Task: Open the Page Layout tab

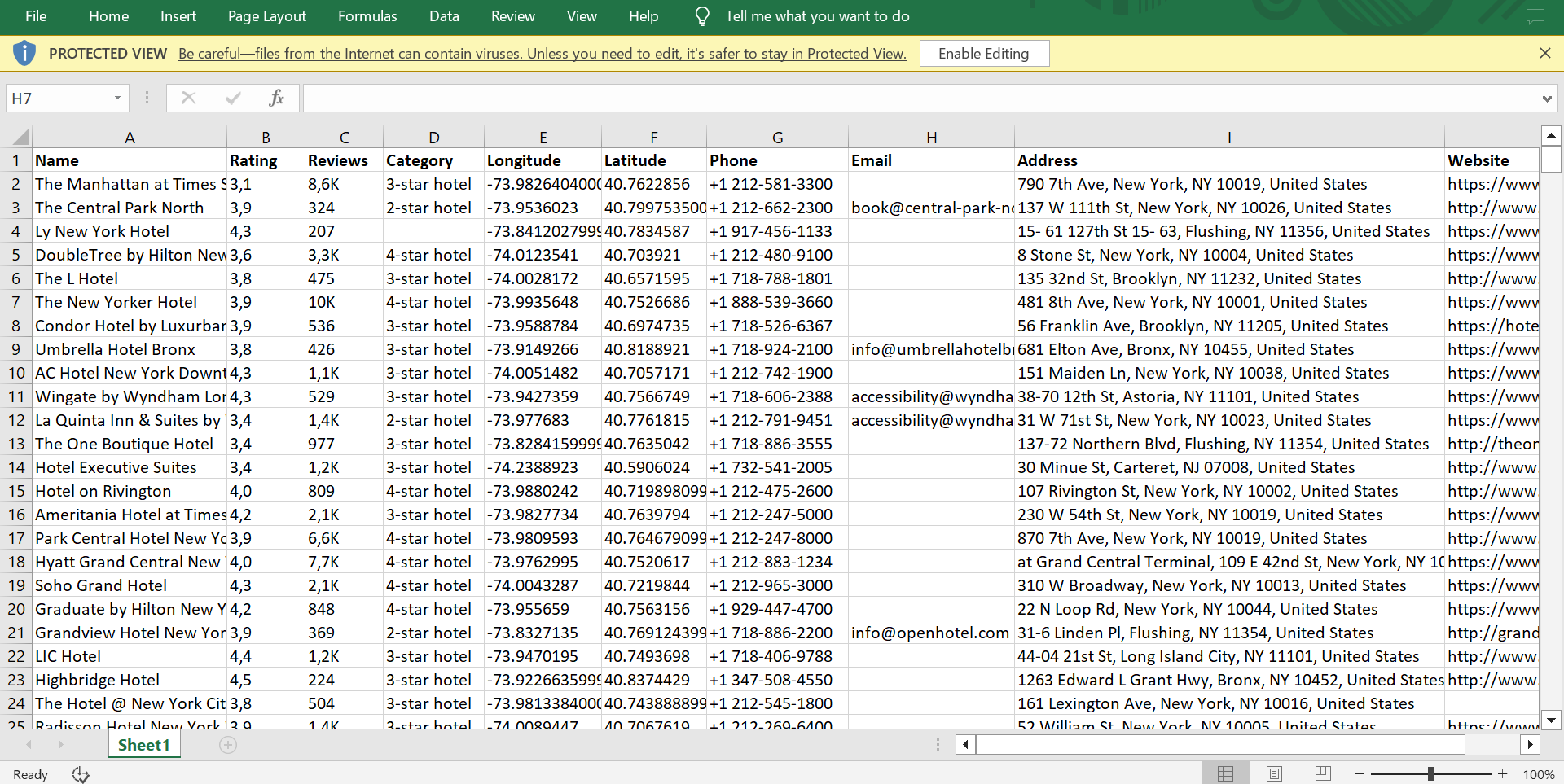Action: click(267, 16)
